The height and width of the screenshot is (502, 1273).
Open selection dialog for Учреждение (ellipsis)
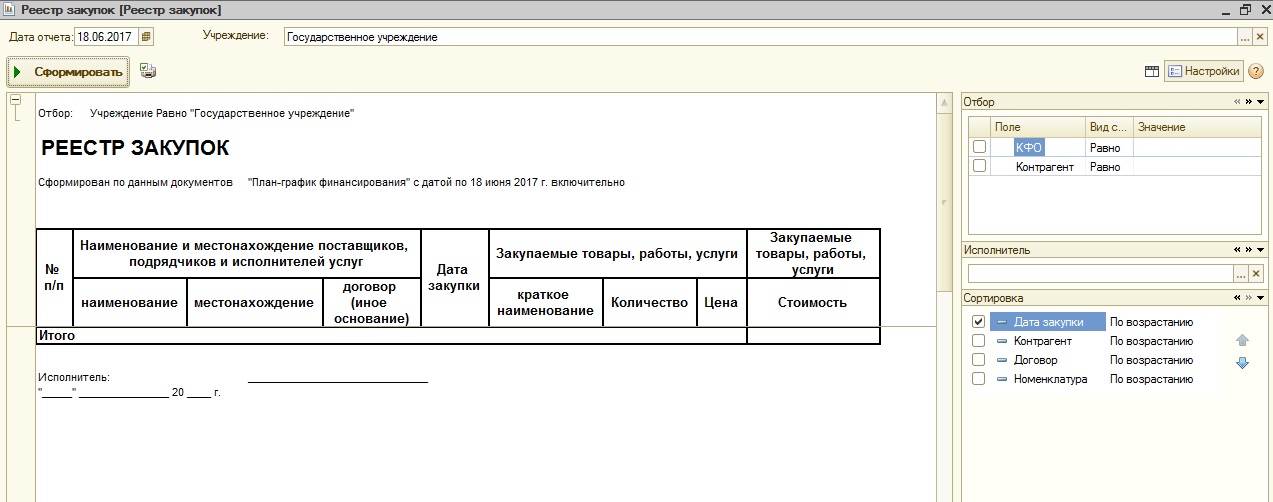point(1245,37)
